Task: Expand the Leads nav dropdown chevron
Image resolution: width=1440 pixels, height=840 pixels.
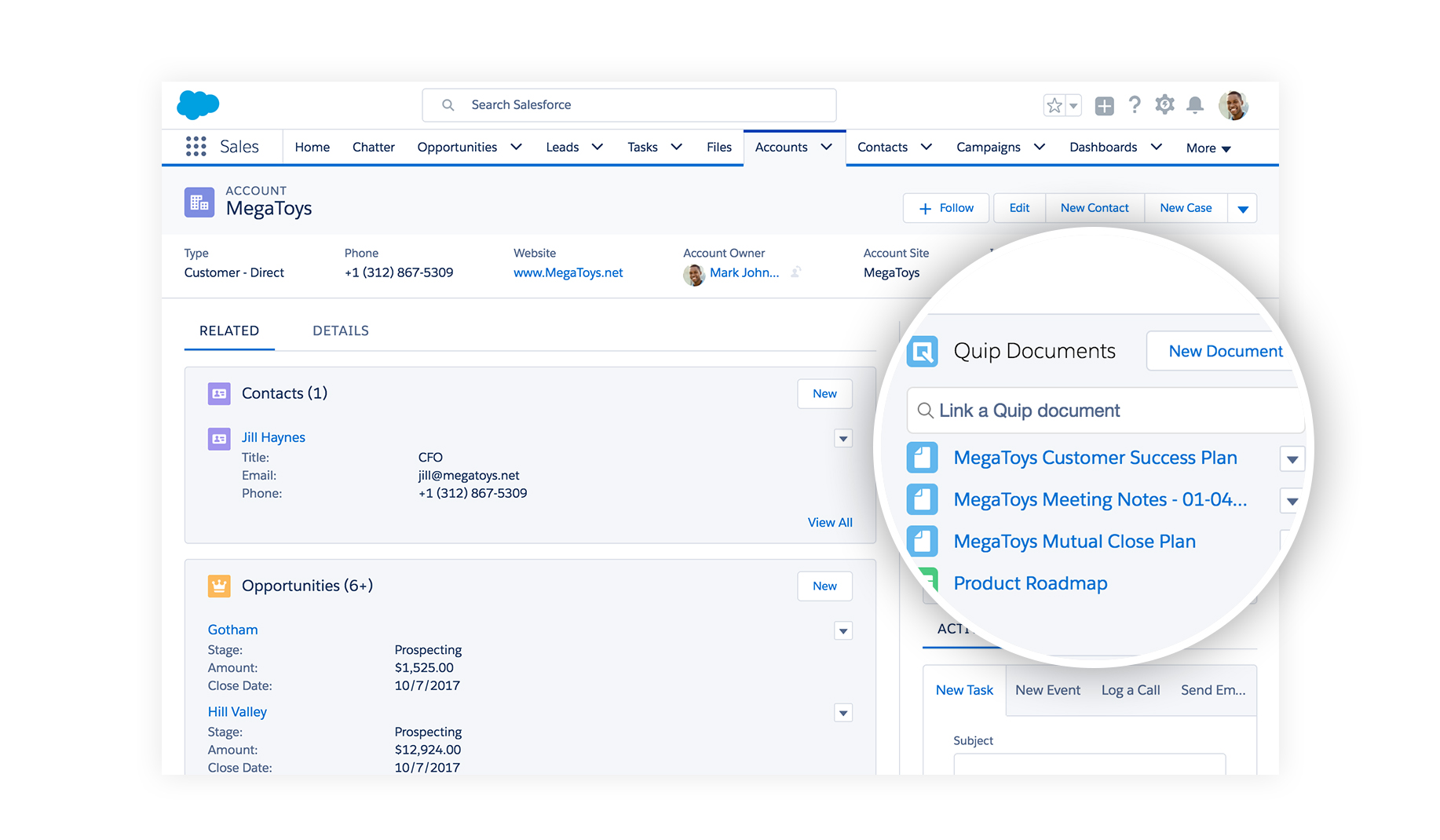Action: 597,147
